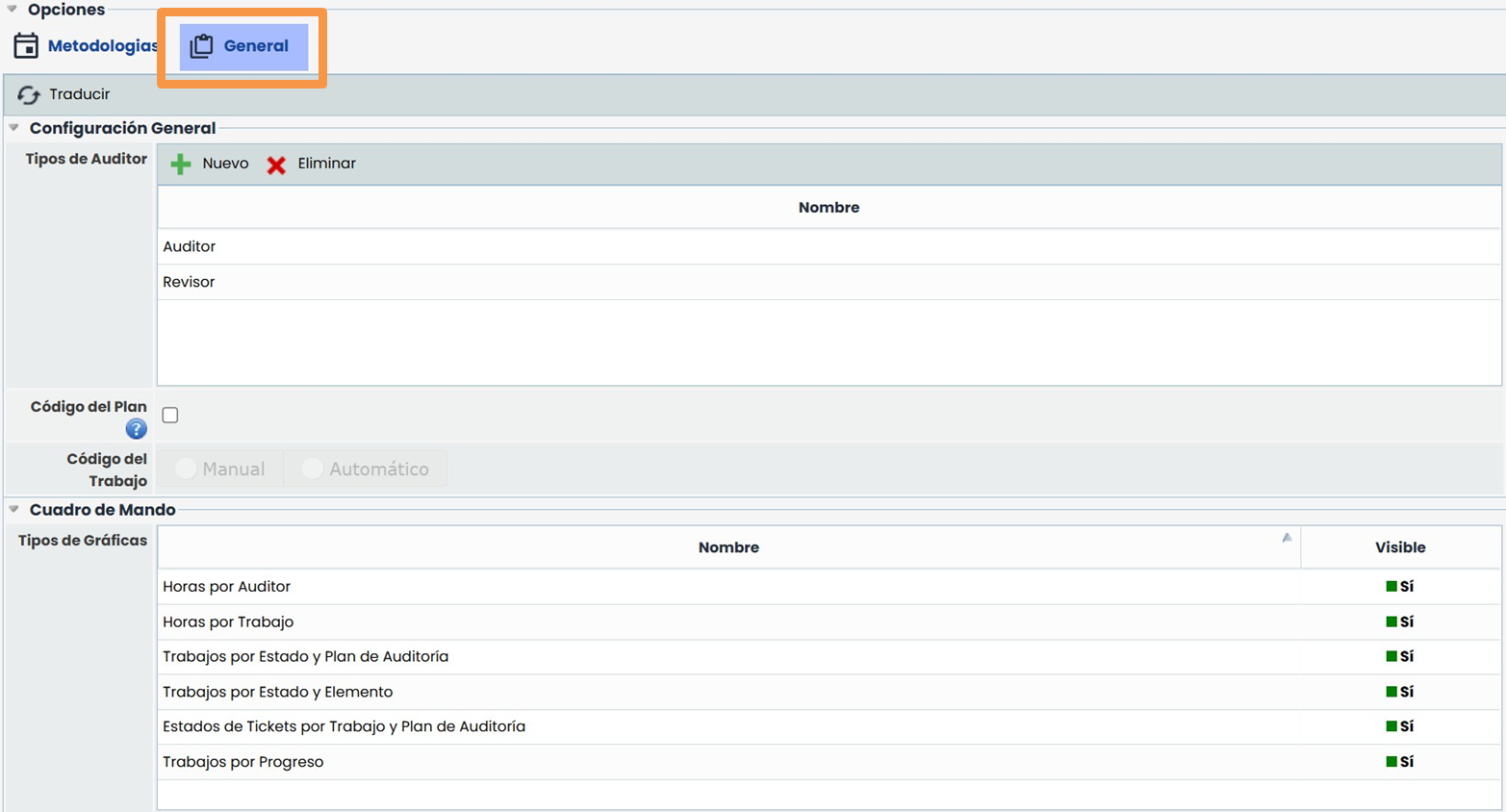Select the Revisor auditor type row
This screenshot has width=1506, height=812.
(189, 282)
